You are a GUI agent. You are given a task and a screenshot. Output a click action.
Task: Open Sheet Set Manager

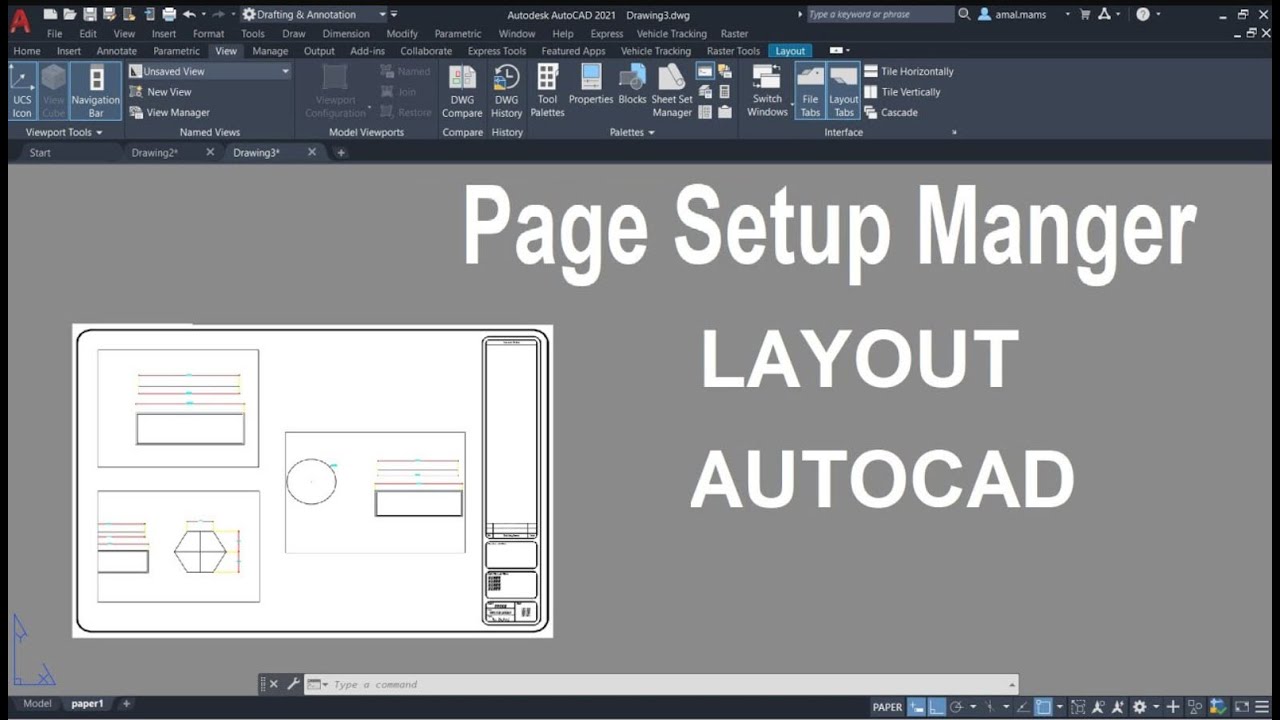pos(672,91)
